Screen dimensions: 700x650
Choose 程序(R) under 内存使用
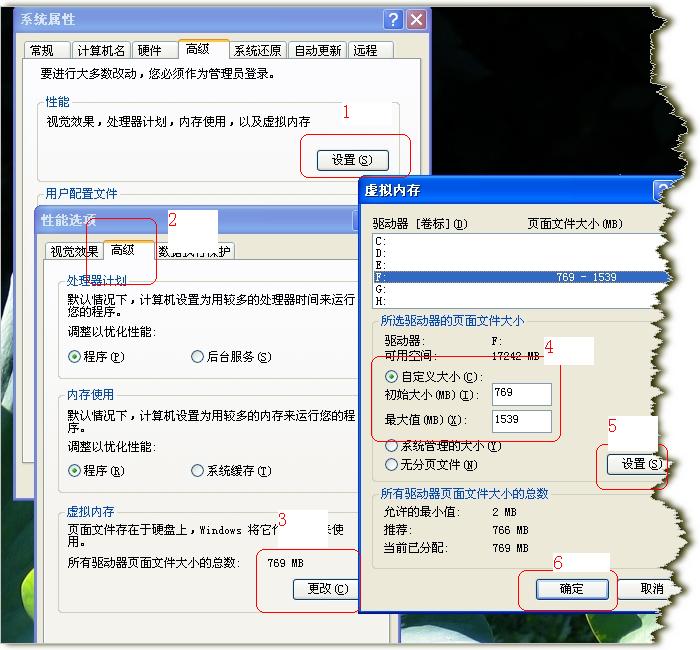pyautogui.click(x=96, y=471)
